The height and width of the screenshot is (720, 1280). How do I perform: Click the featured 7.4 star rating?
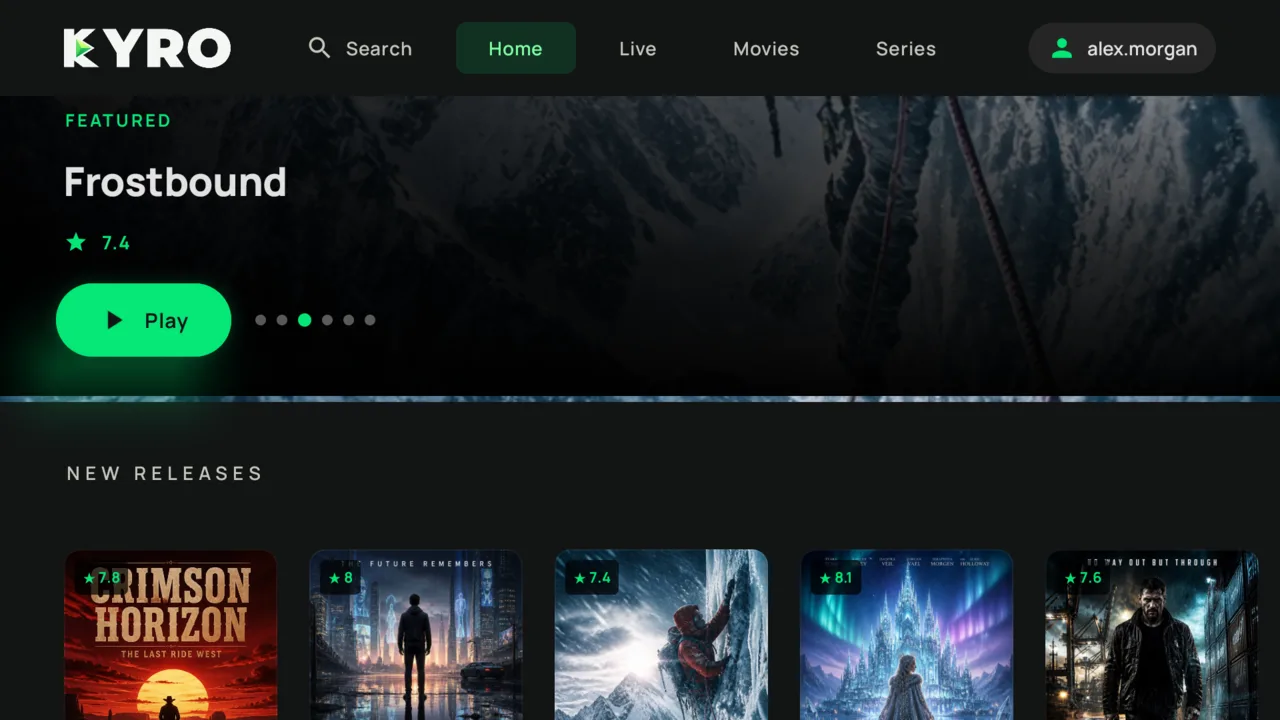[98, 242]
